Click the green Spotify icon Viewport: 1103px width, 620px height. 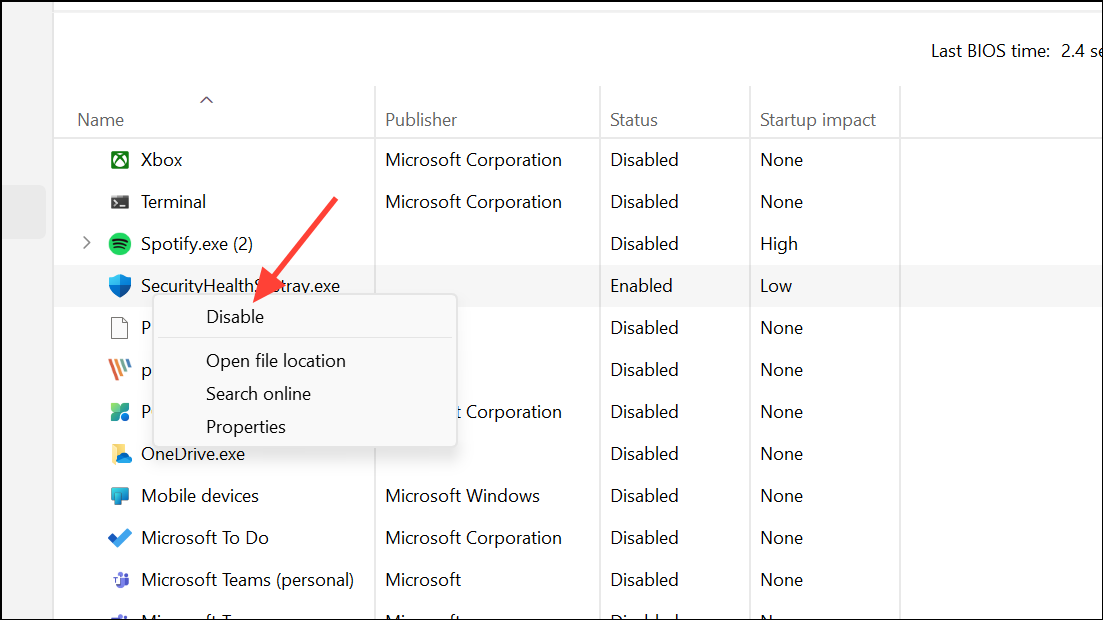coord(120,244)
